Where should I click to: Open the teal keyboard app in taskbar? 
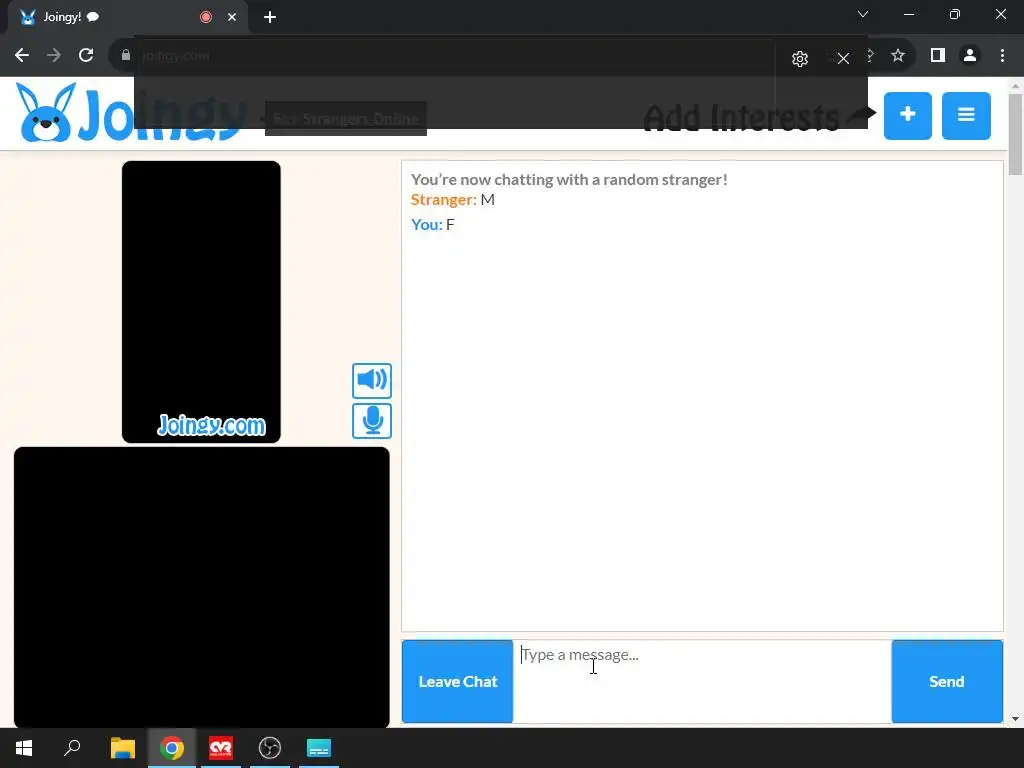coord(319,748)
